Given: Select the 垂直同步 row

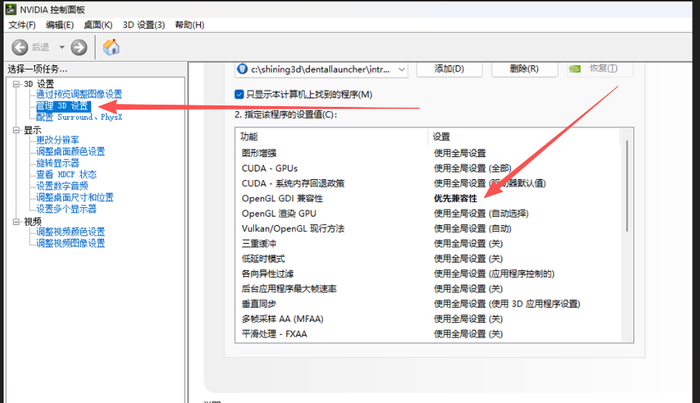Looking at the screenshot, I should pyautogui.click(x=428, y=304).
